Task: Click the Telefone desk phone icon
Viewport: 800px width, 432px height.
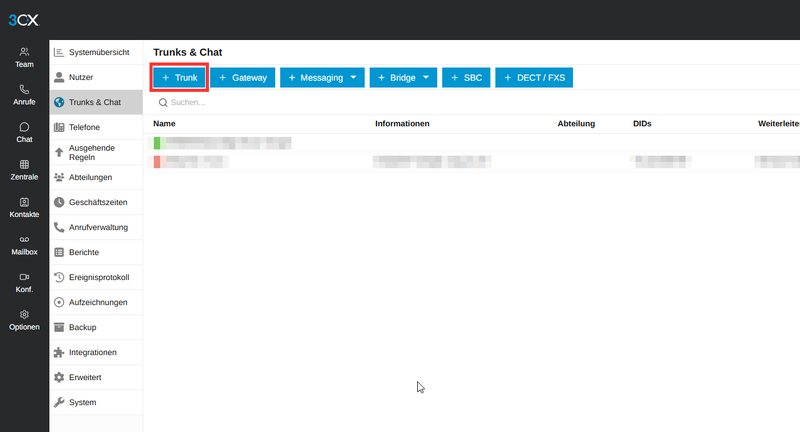Action: 59,127
